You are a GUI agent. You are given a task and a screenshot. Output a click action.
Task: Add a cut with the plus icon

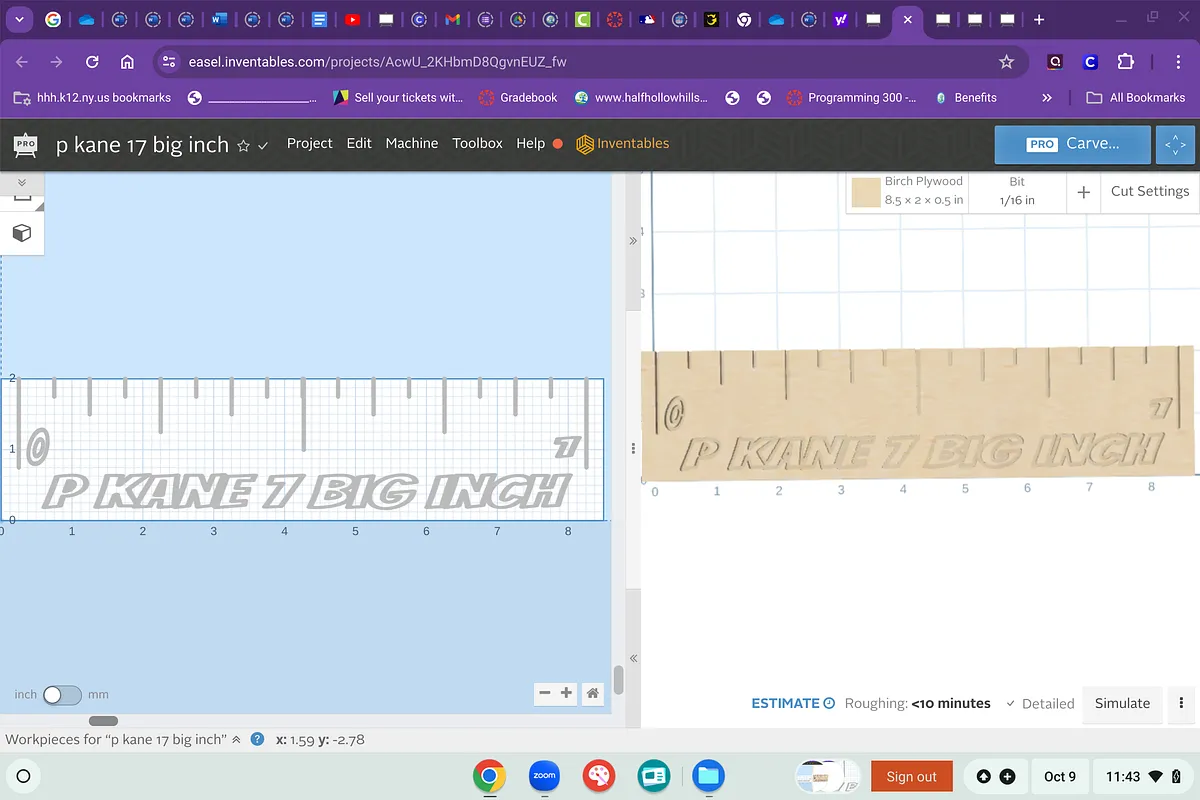(1083, 191)
